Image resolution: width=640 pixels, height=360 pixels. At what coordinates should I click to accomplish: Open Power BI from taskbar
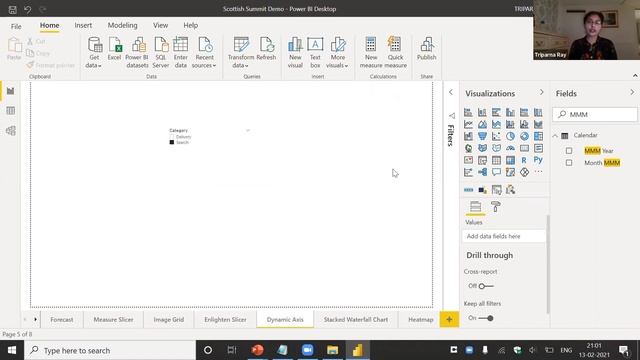(x=358, y=350)
